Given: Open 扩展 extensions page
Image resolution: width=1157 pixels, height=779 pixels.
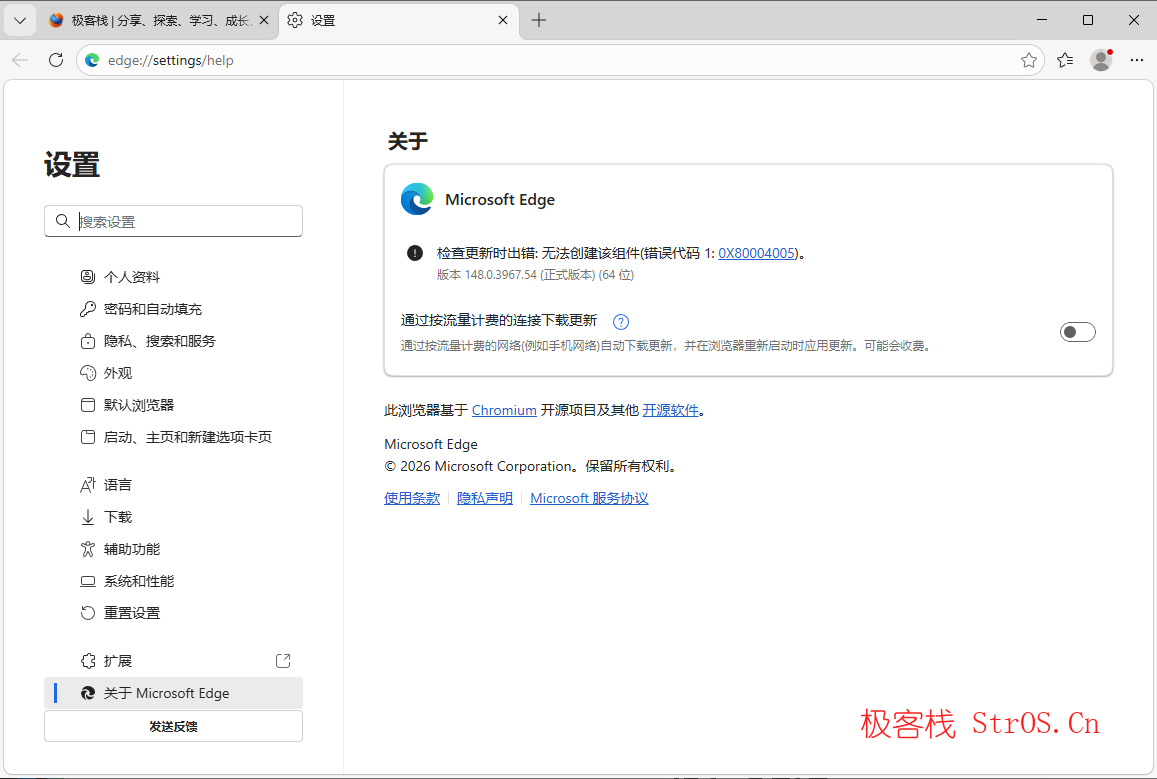Looking at the screenshot, I should [173, 661].
